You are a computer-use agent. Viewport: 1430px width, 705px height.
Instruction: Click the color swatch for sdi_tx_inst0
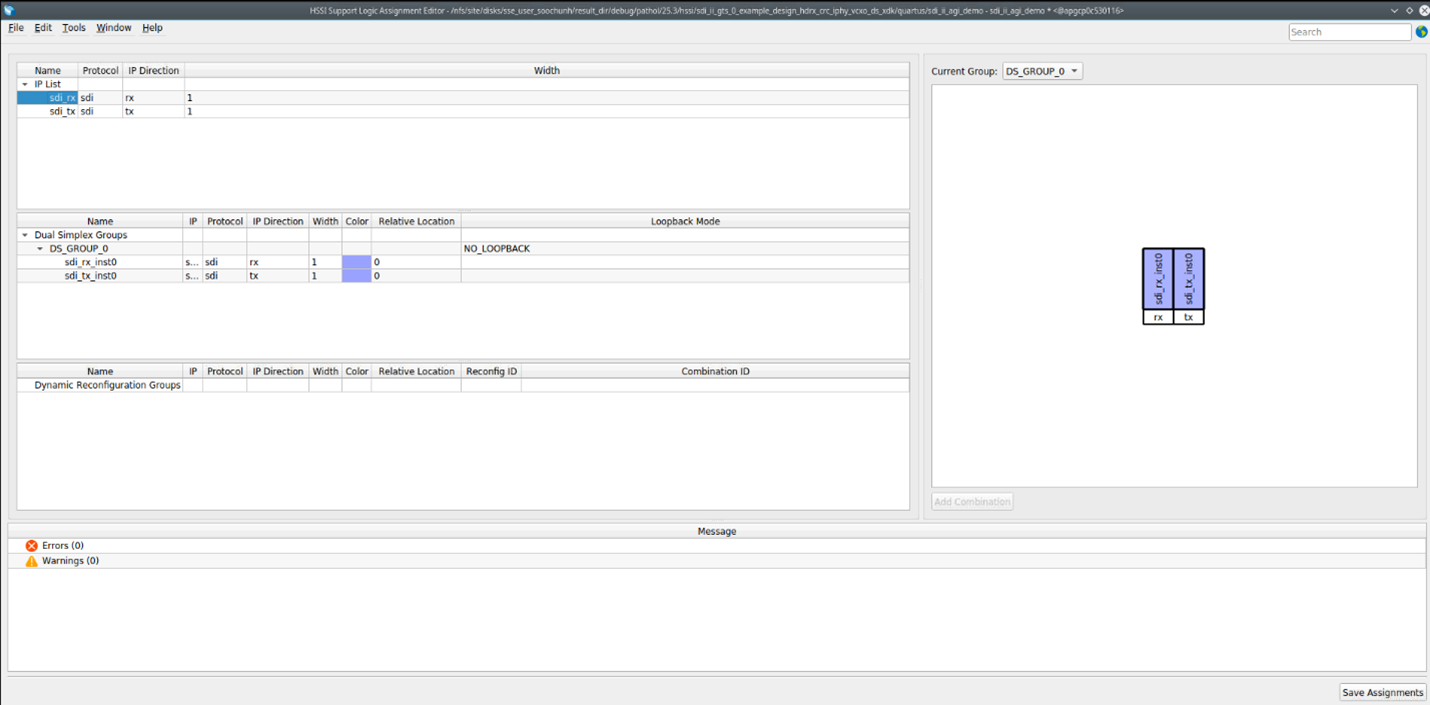coord(356,275)
